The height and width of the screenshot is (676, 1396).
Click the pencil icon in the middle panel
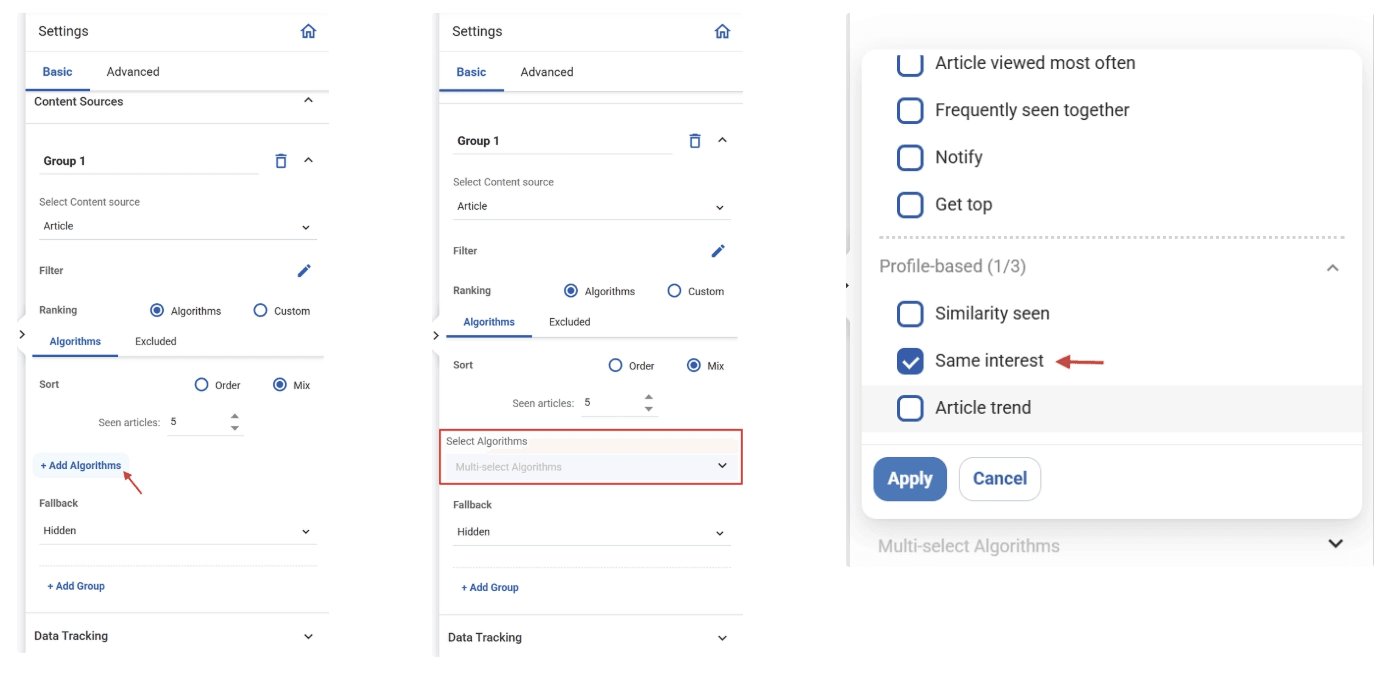click(x=717, y=250)
